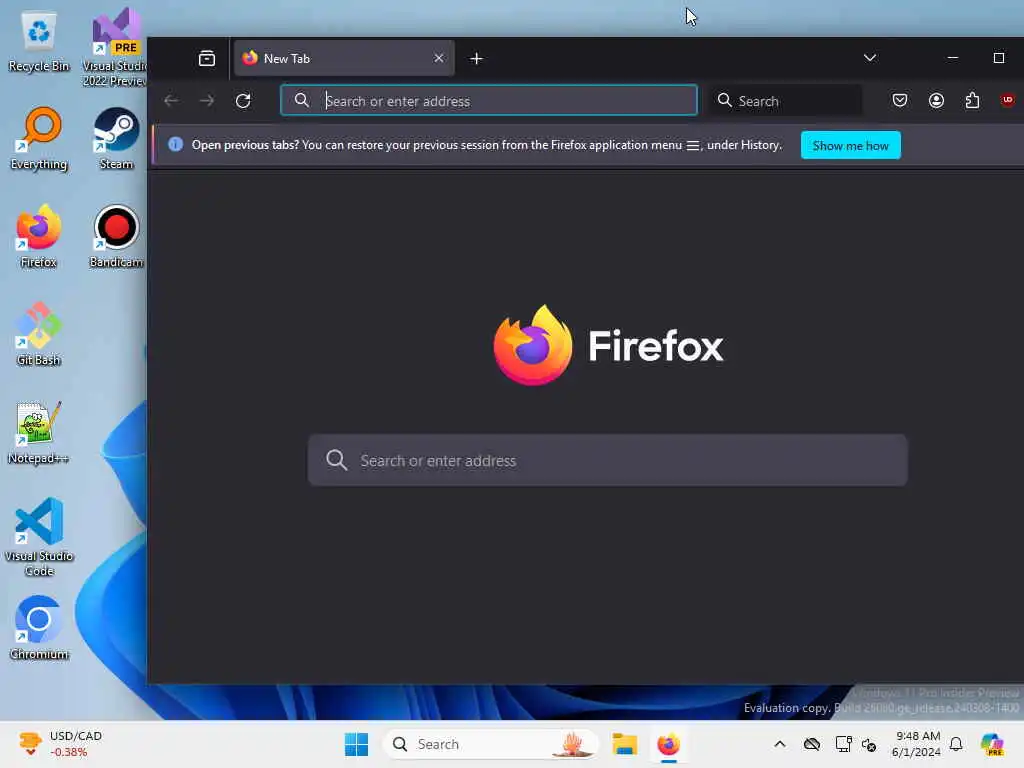Open the Firefox desktop shortcut

click(39, 236)
